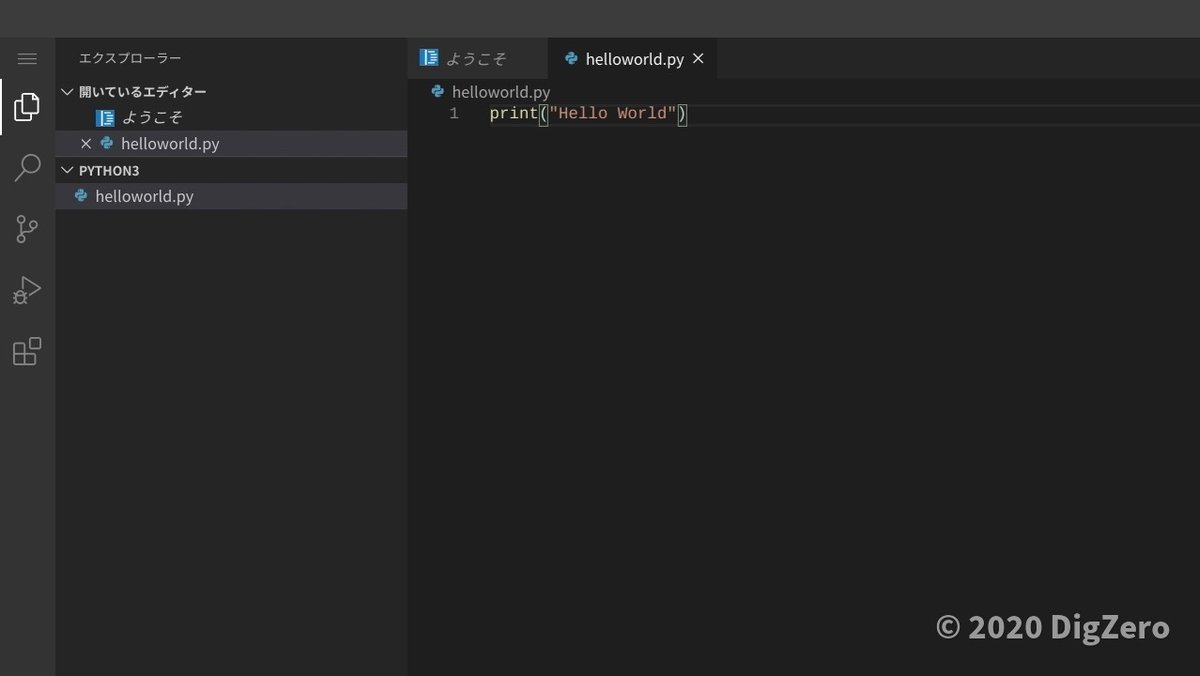Screen dimensions: 1200x676
Task: Open helloworld.py under the PYTHON3 folder
Action: [x=144, y=196]
